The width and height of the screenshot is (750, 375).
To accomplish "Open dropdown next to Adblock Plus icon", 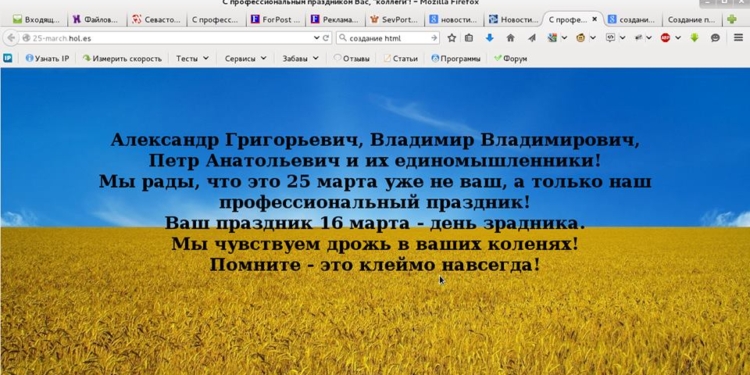I will click(678, 38).
